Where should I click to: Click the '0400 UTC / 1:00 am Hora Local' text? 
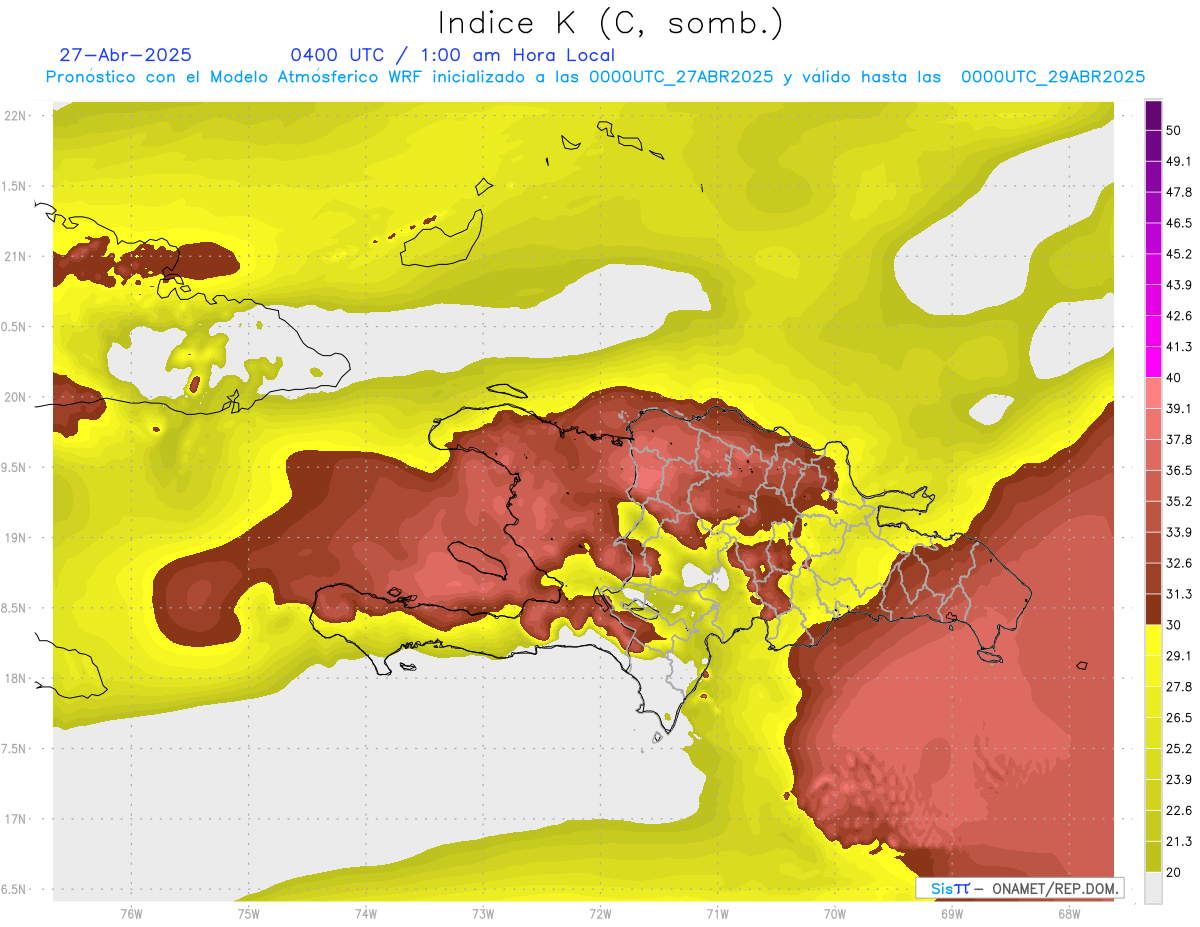pos(453,55)
